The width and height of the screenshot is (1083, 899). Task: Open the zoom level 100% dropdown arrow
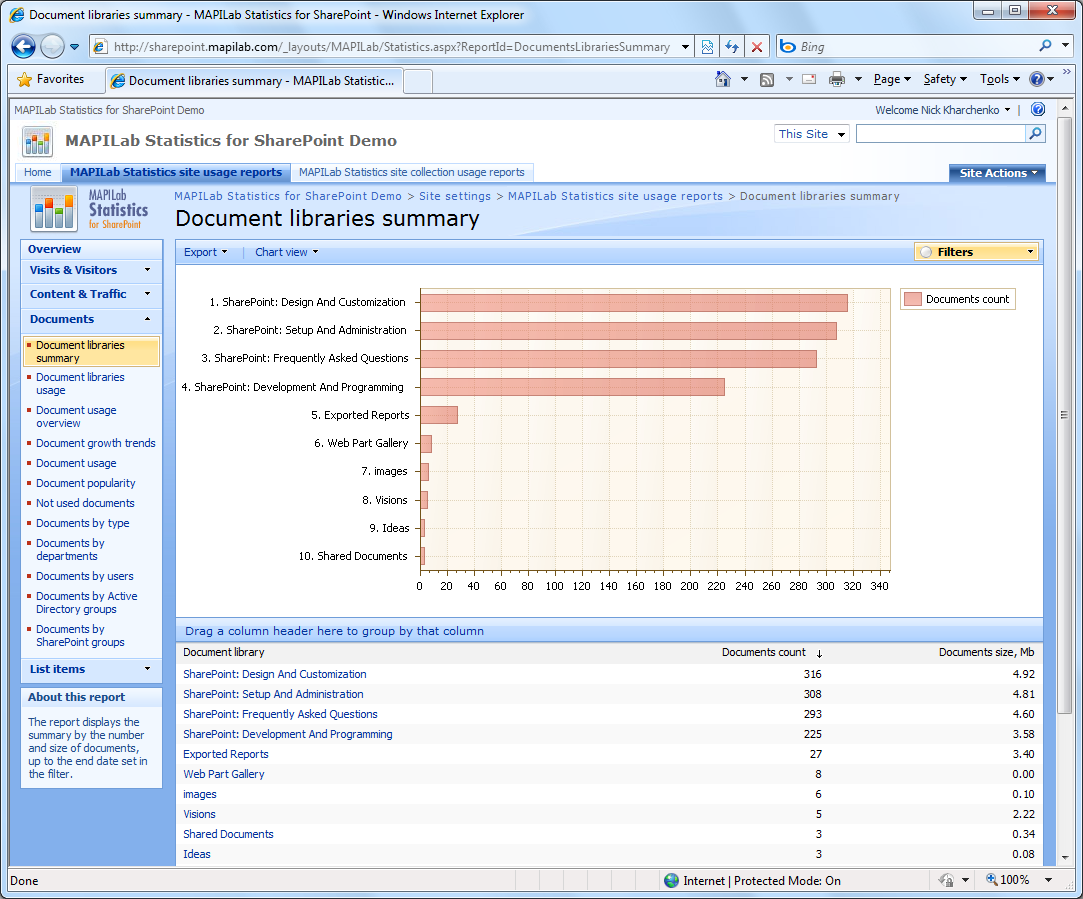point(1048,880)
